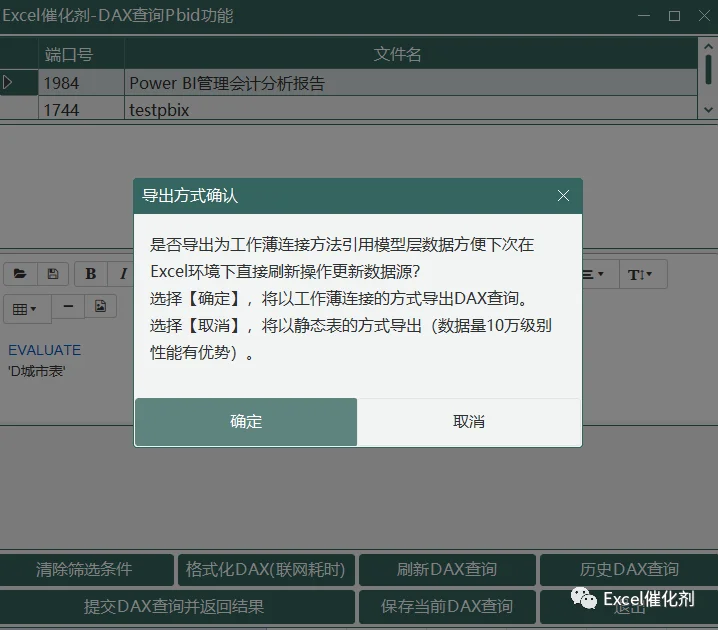Click 格式化DAX(联网耗时) button
The image size is (718, 630).
(x=266, y=570)
